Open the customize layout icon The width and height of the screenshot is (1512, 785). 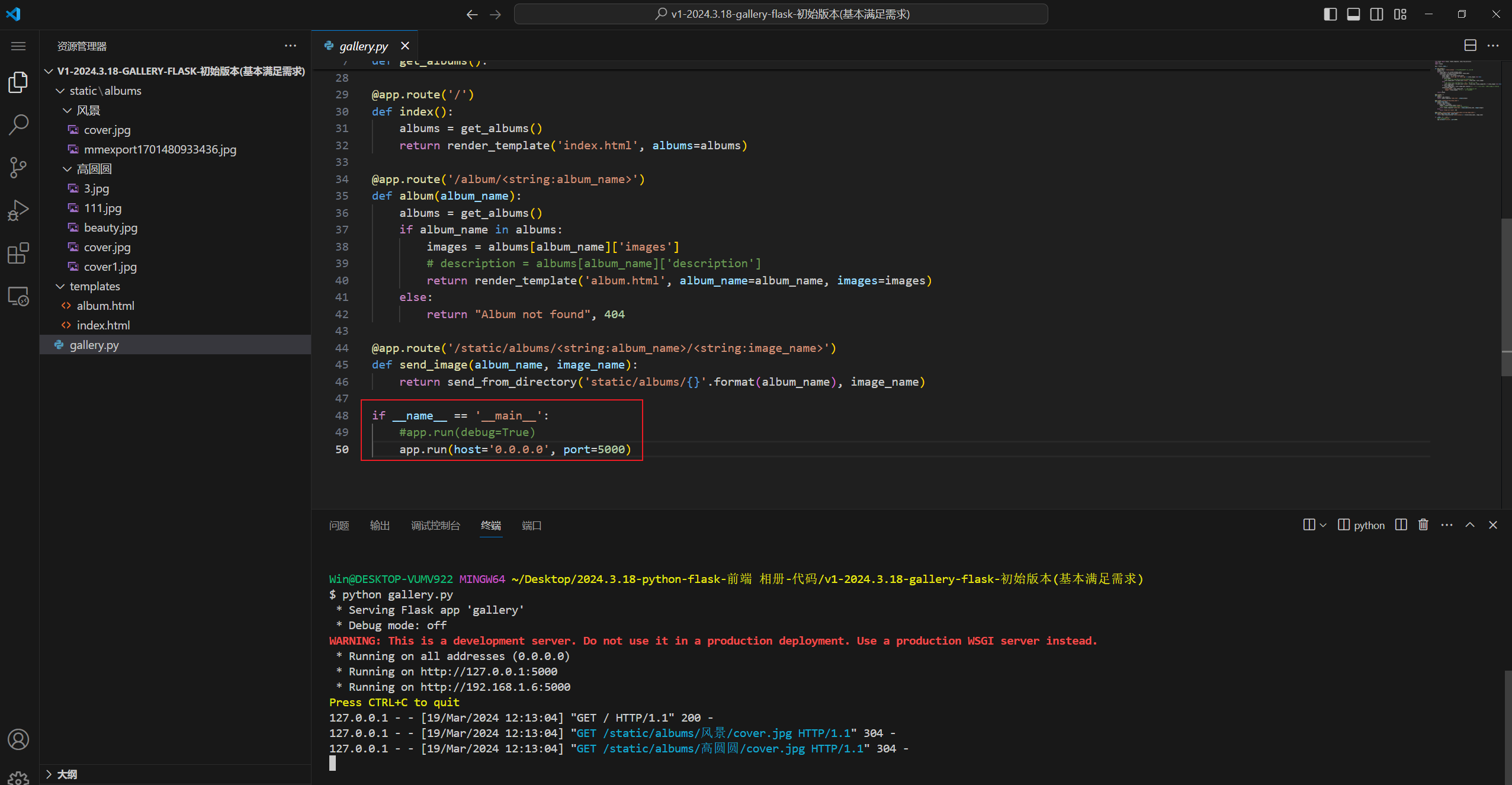(x=1400, y=14)
